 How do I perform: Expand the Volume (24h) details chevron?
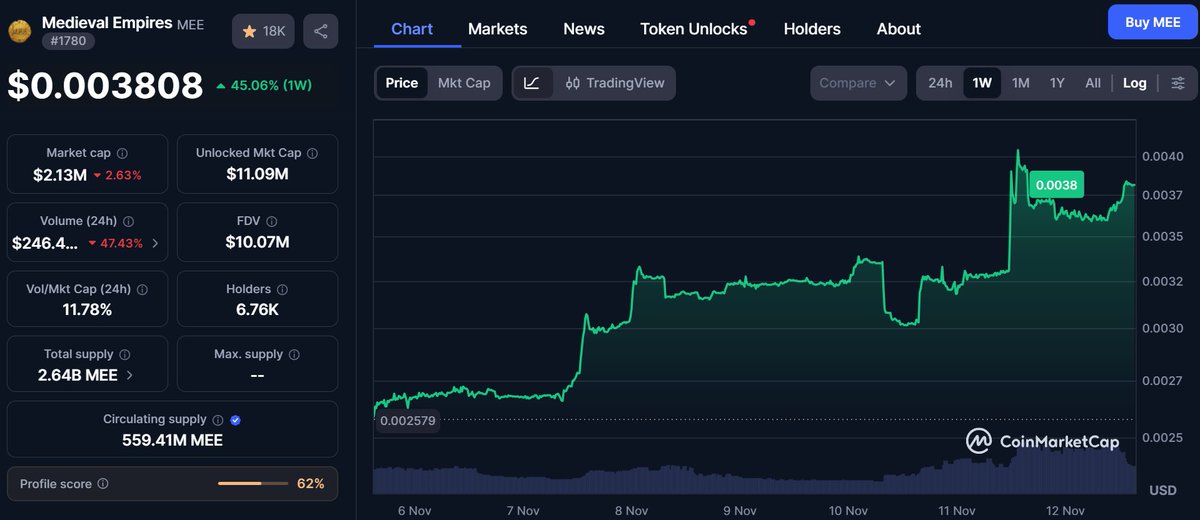[154, 243]
